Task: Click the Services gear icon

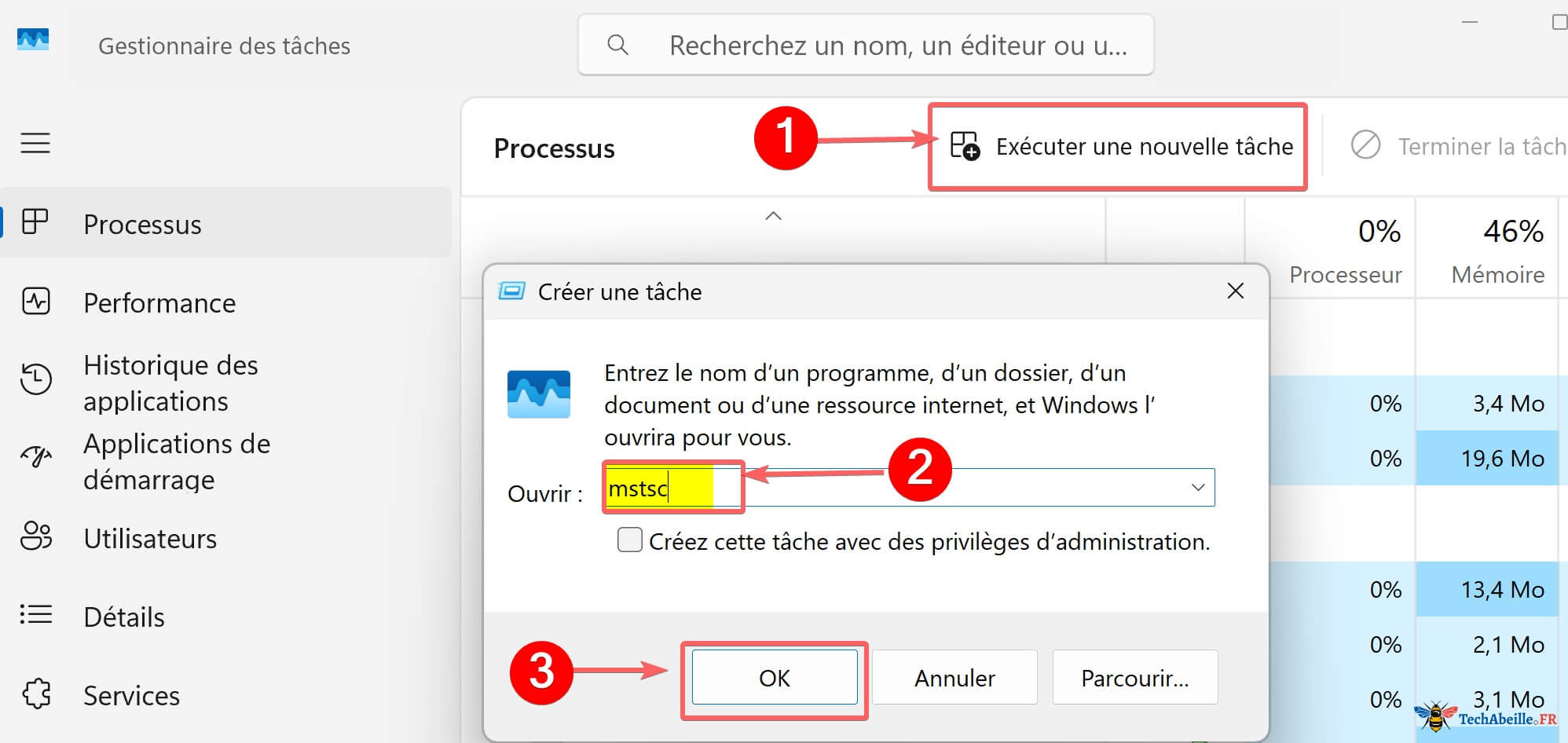Action: (x=36, y=694)
